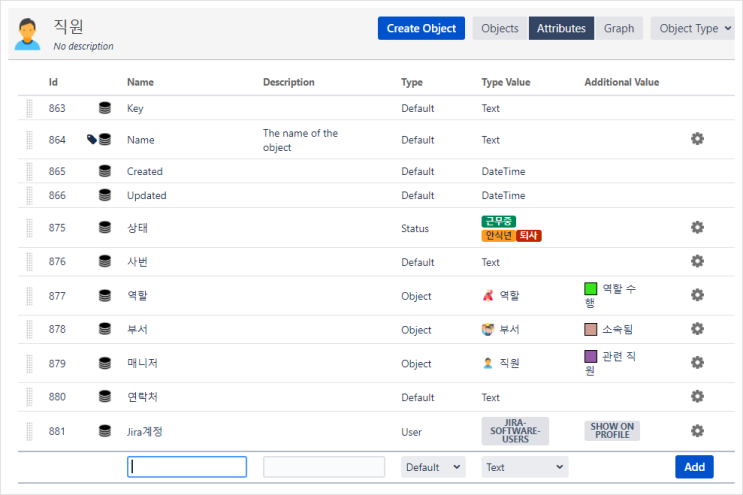Image resolution: width=743 pixels, height=495 pixels.
Task: Click the red 퇴사 status badge
Action: tap(528, 235)
